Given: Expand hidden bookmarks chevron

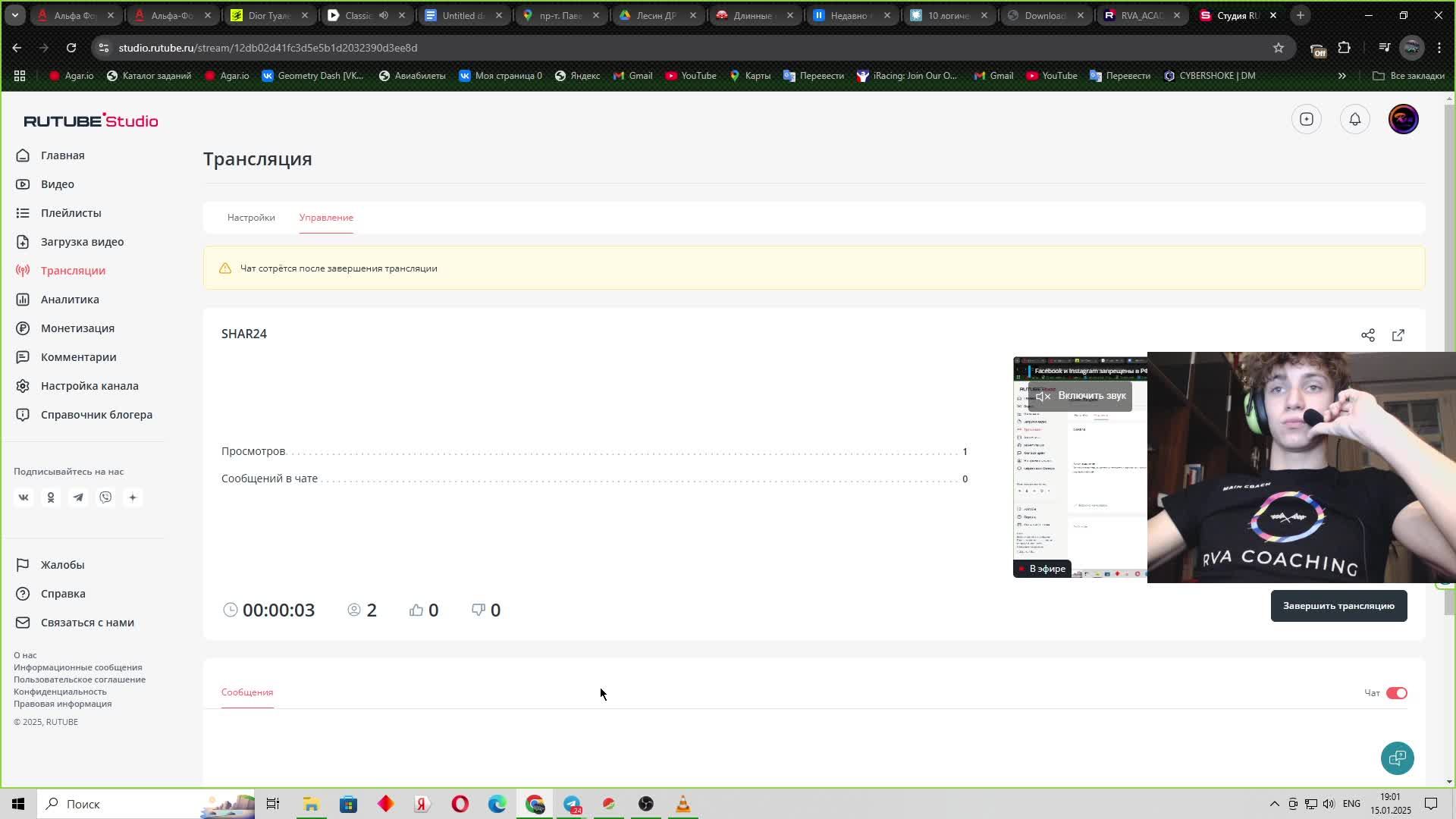Looking at the screenshot, I should (x=1341, y=76).
